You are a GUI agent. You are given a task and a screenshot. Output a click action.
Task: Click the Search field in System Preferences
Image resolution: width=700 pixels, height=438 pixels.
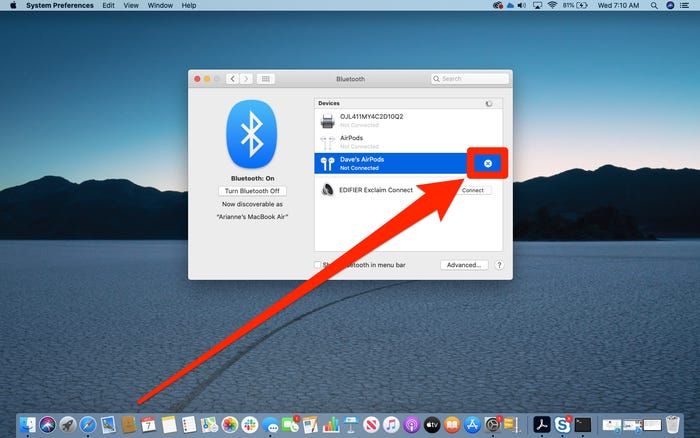(470, 79)
